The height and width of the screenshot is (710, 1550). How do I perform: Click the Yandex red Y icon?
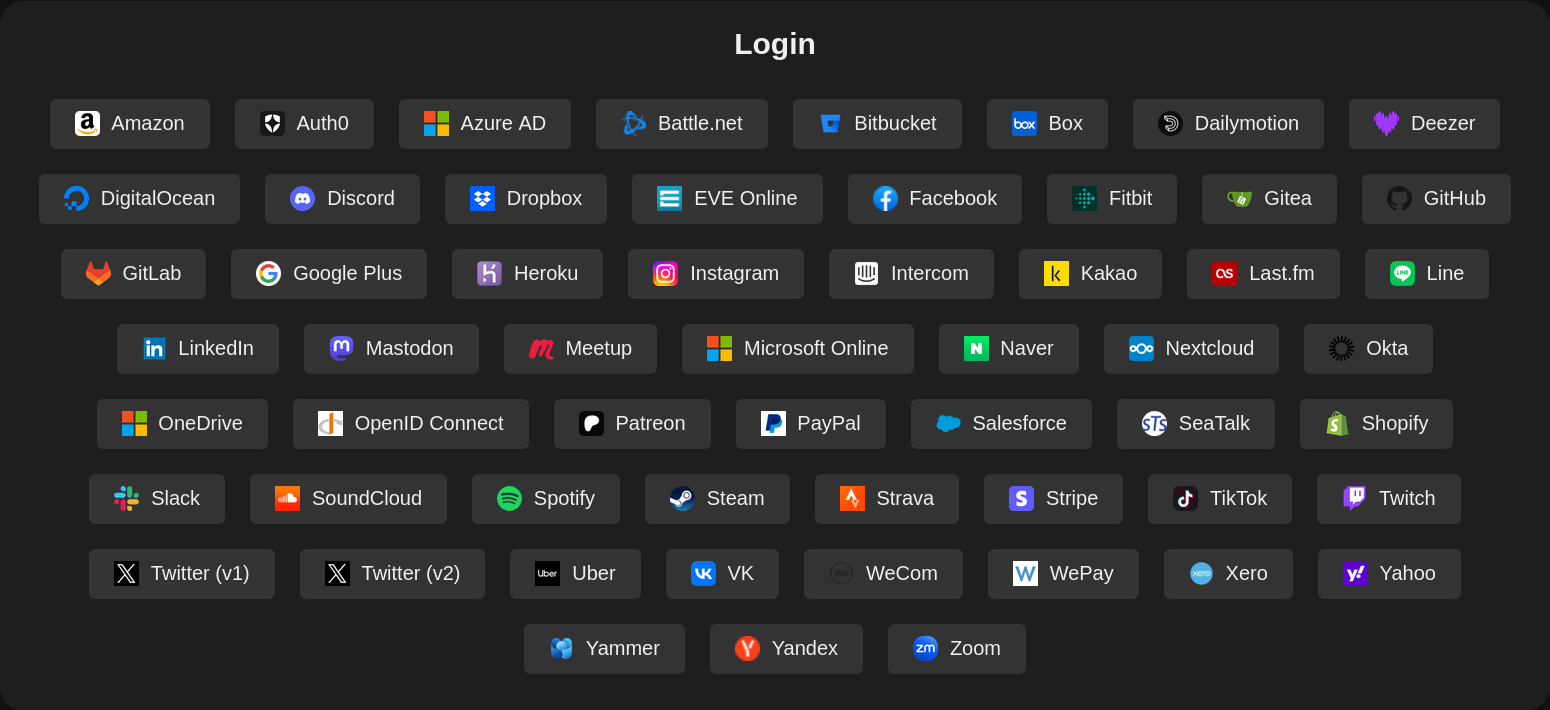[x=747, y=649]
